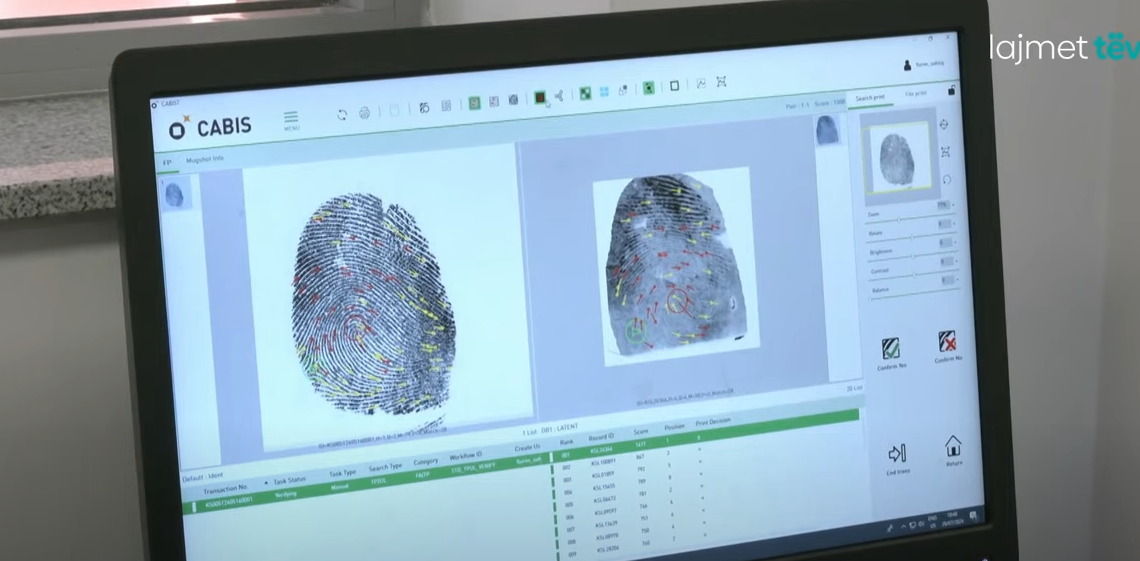The width and height of the screenshot is (1140, 561).
Task: Switch to the File print tab
Action: [x=915, y=94]
